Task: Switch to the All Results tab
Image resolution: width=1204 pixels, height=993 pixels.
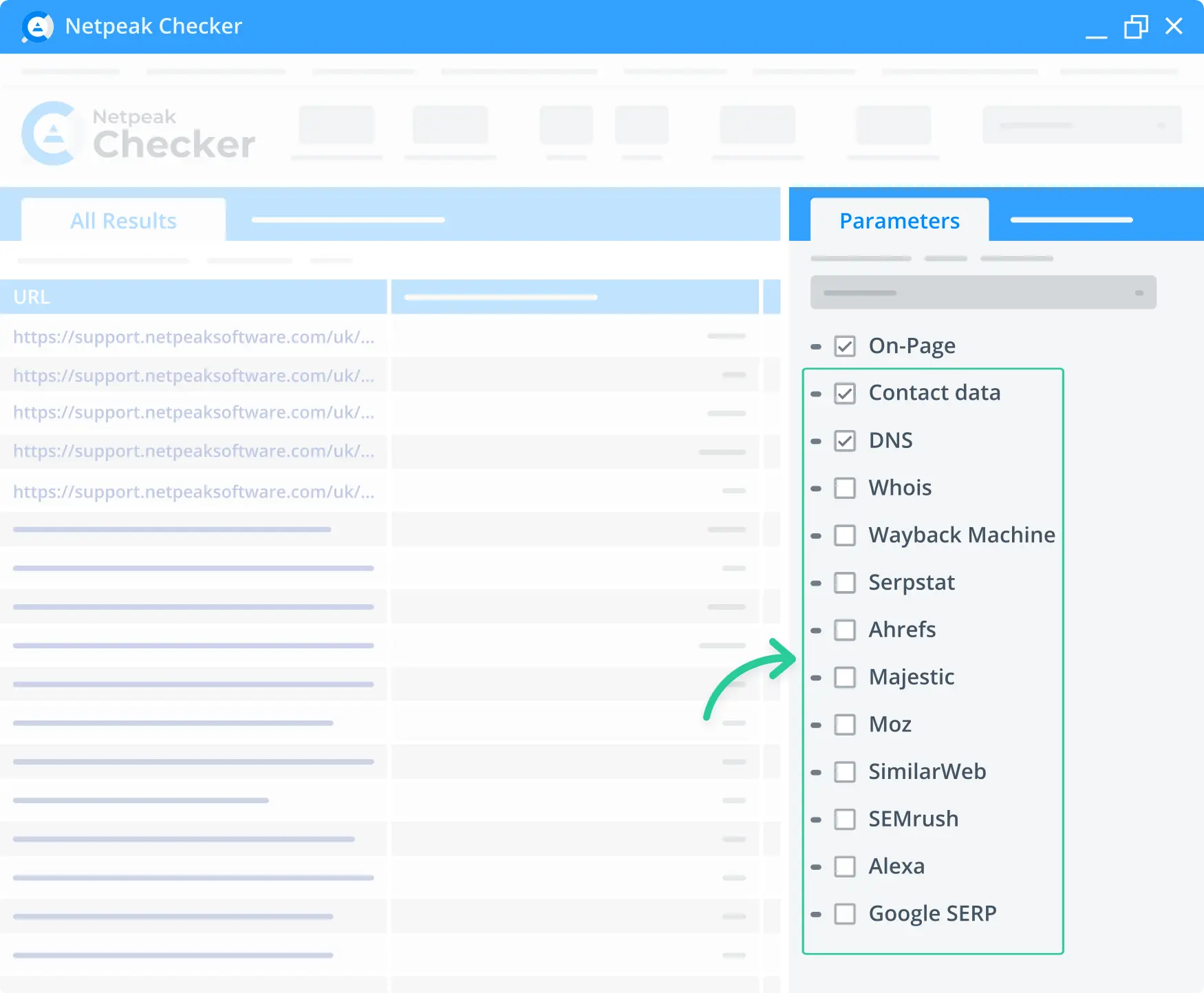Action: point(123,220)
